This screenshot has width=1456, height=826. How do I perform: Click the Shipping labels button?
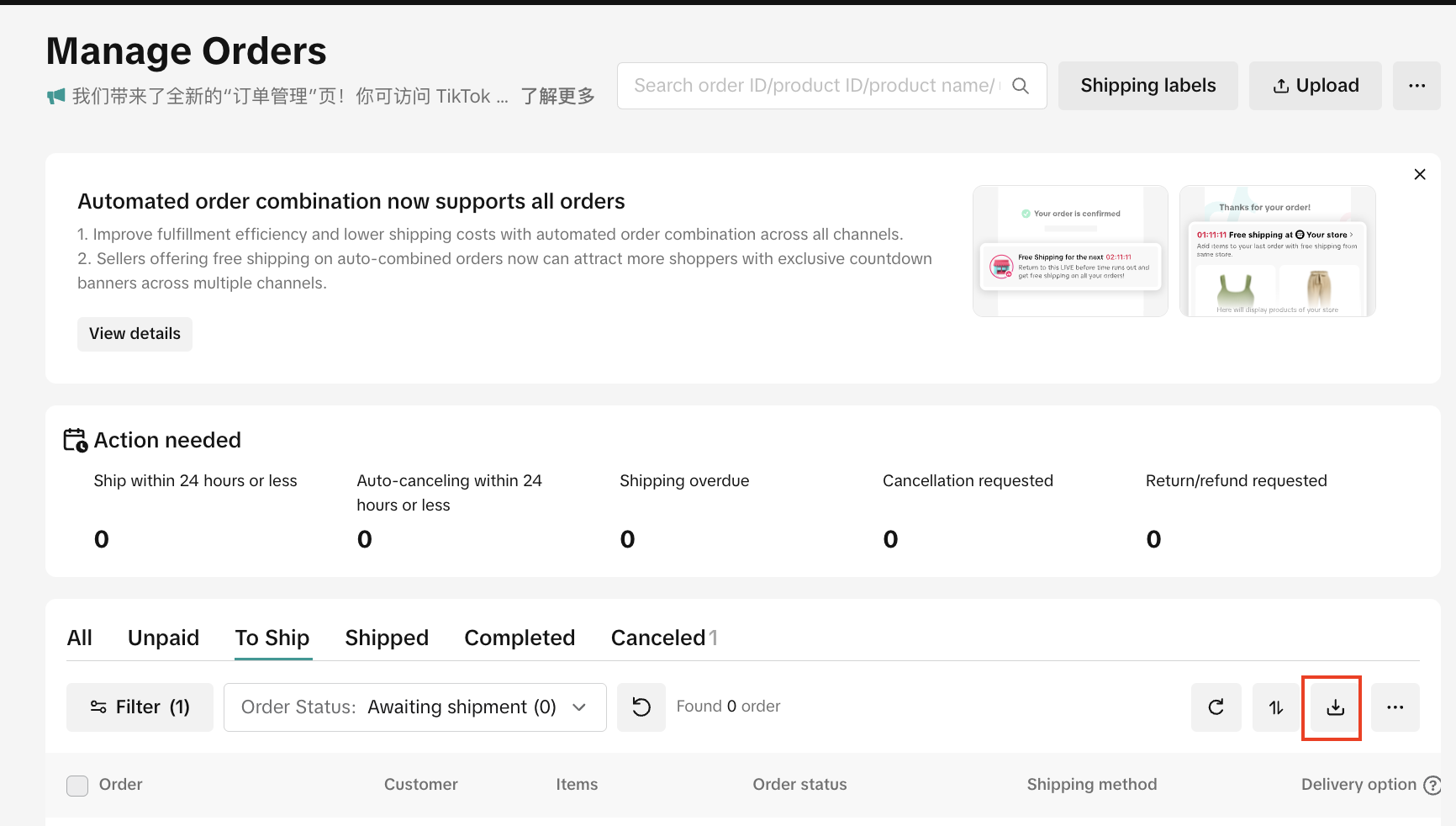[1147, 86]
